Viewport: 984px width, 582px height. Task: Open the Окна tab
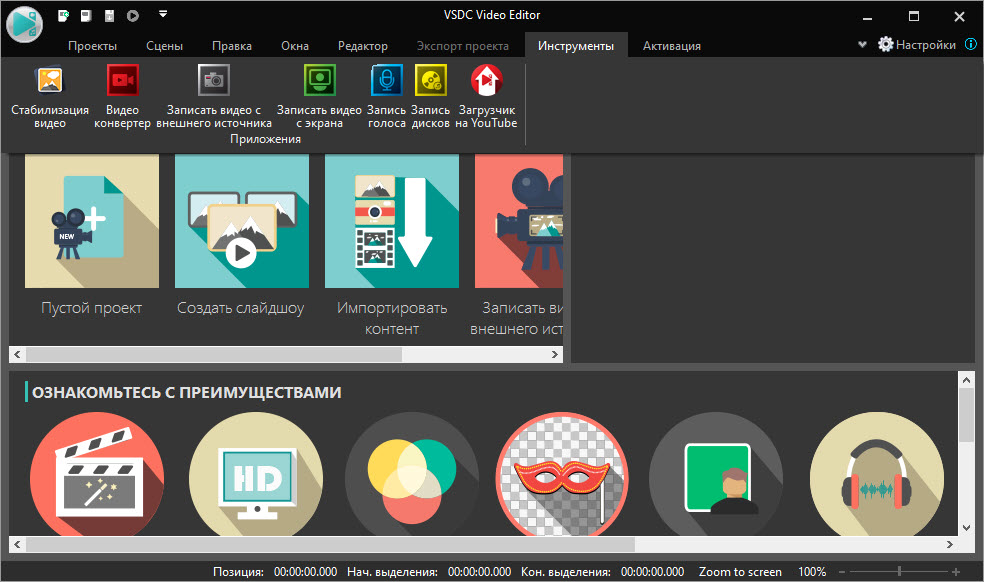click(x=295, y=46)
